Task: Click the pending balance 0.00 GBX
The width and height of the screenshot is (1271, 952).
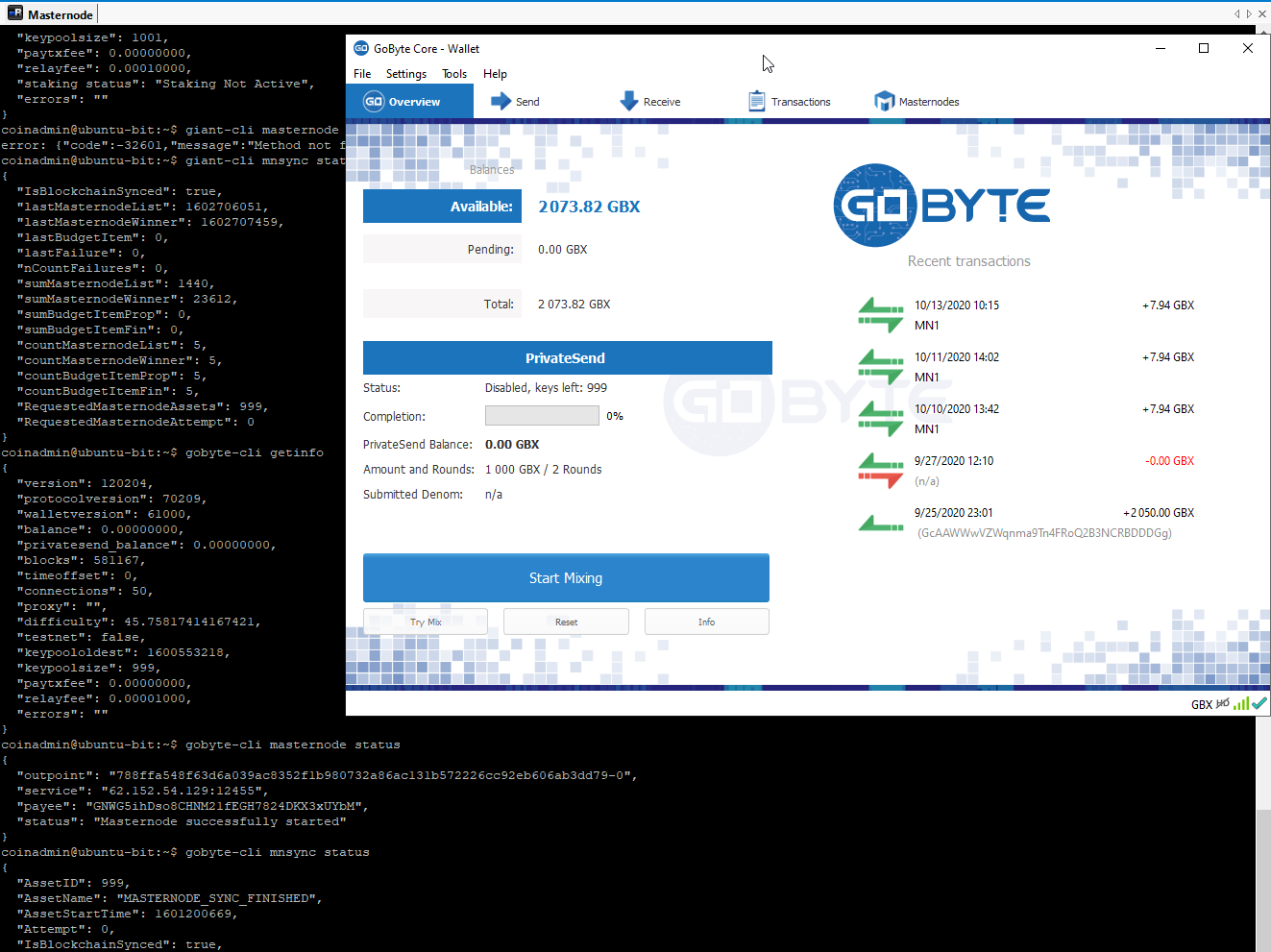Action: point(563,249)
